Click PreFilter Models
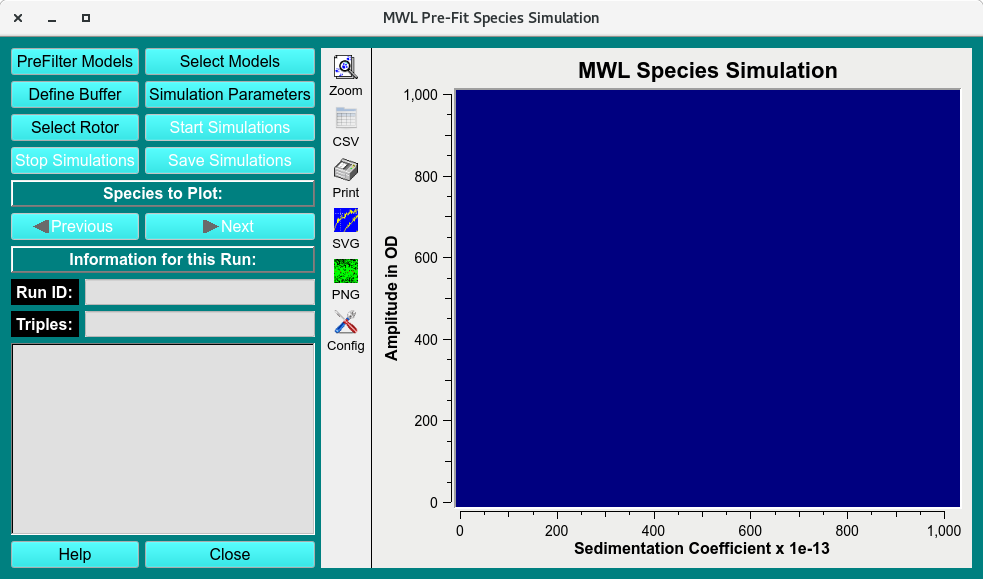This screenshot has width=983, height=579. pos(74,61)
